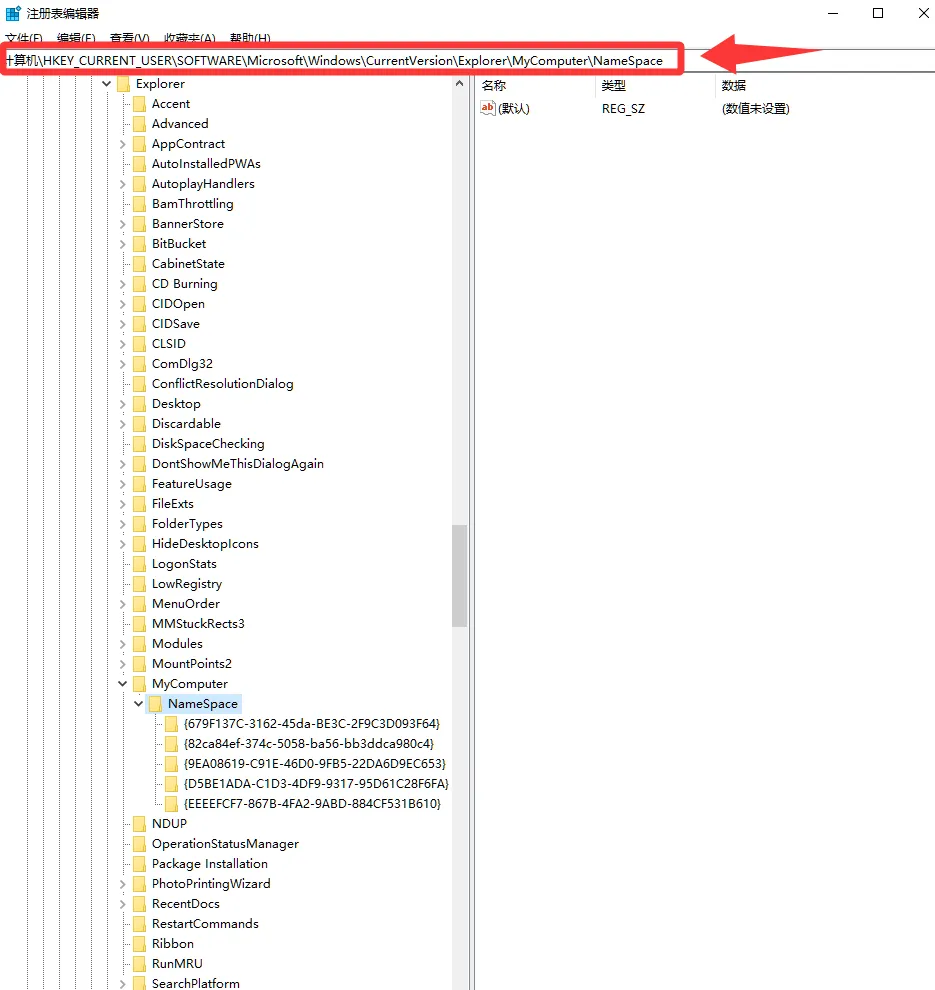Click the folder icon next to Modules

(x=140, y=643)
